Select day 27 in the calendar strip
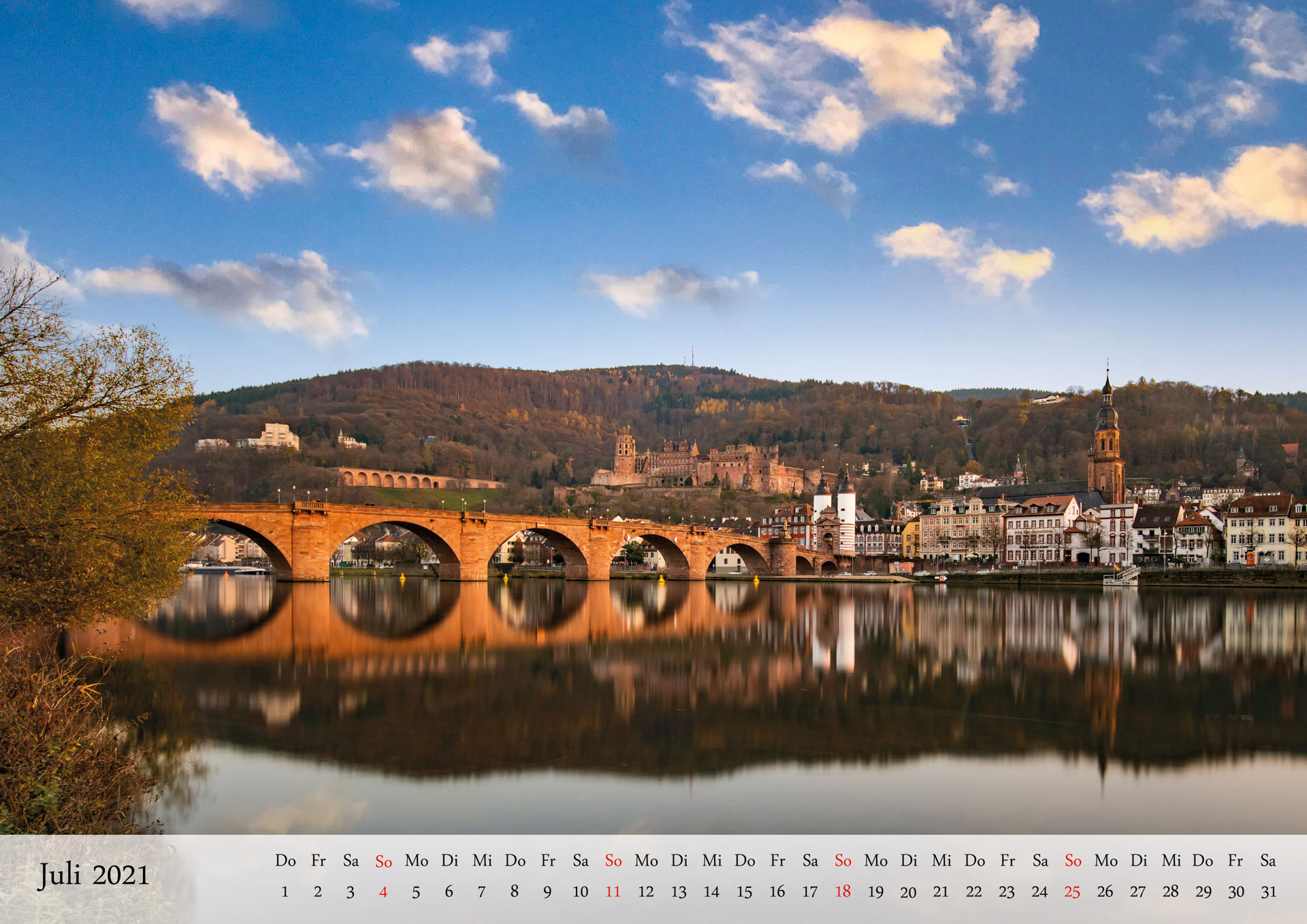Screen dimensions: 1307x924 pyautogui.click(x=1138, y=891)
